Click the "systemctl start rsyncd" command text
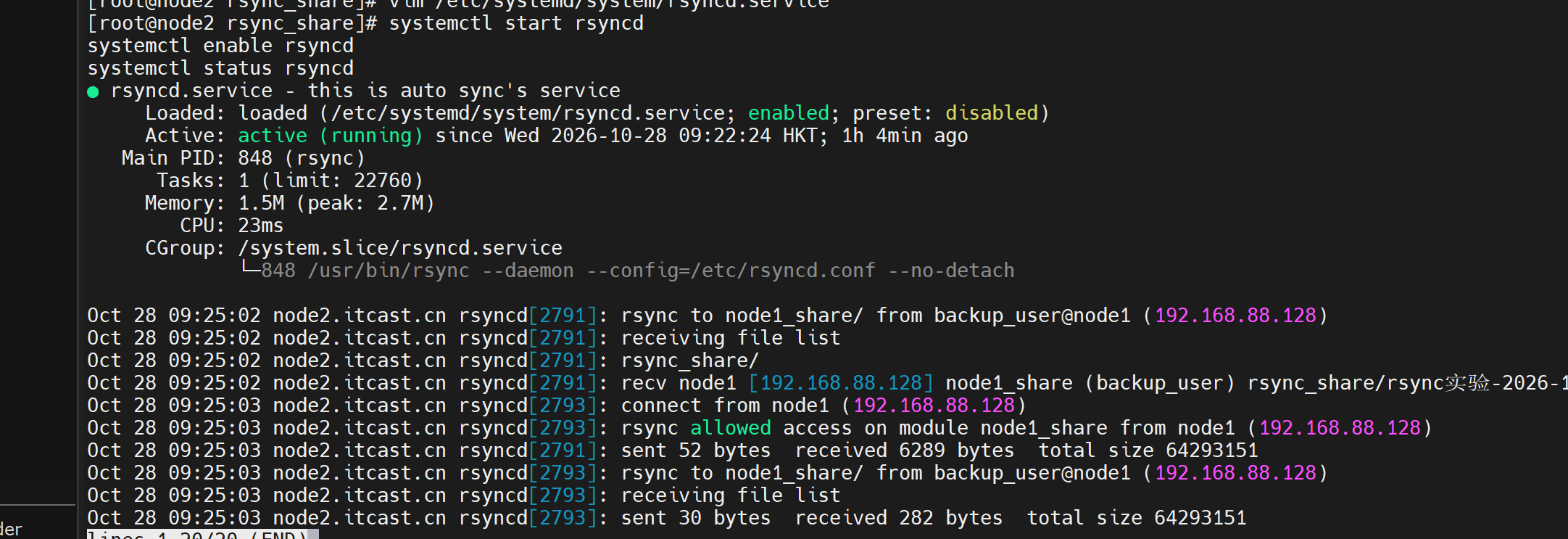The width and height of the screenshot is (1568, 539). click(x=516, y=23)
